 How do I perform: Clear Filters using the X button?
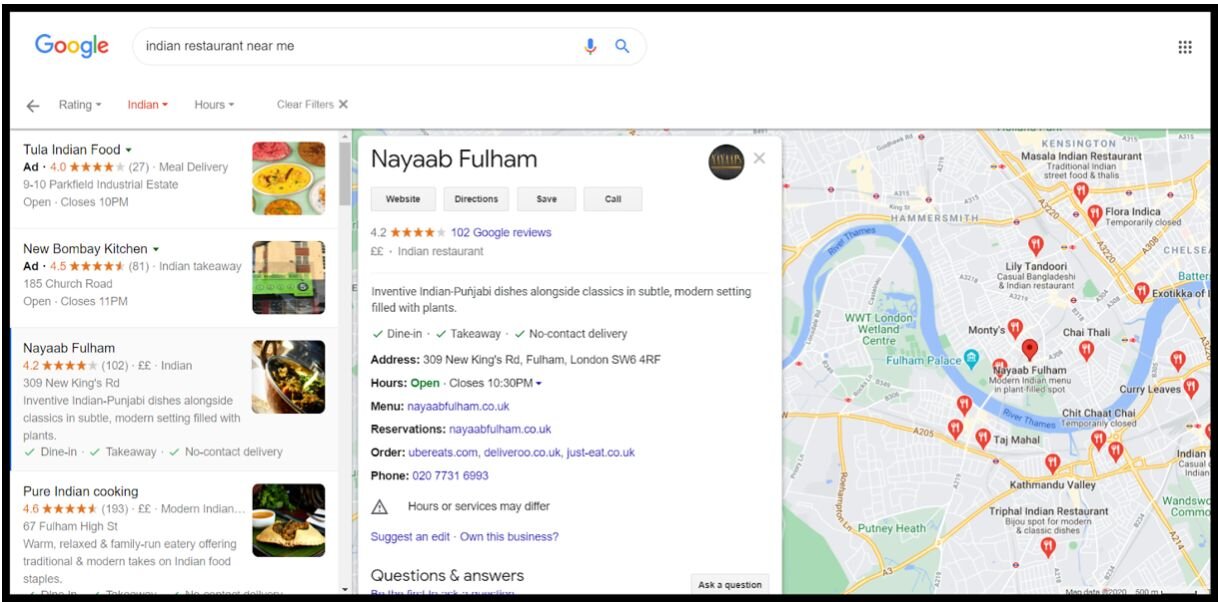tap(343, 104)
